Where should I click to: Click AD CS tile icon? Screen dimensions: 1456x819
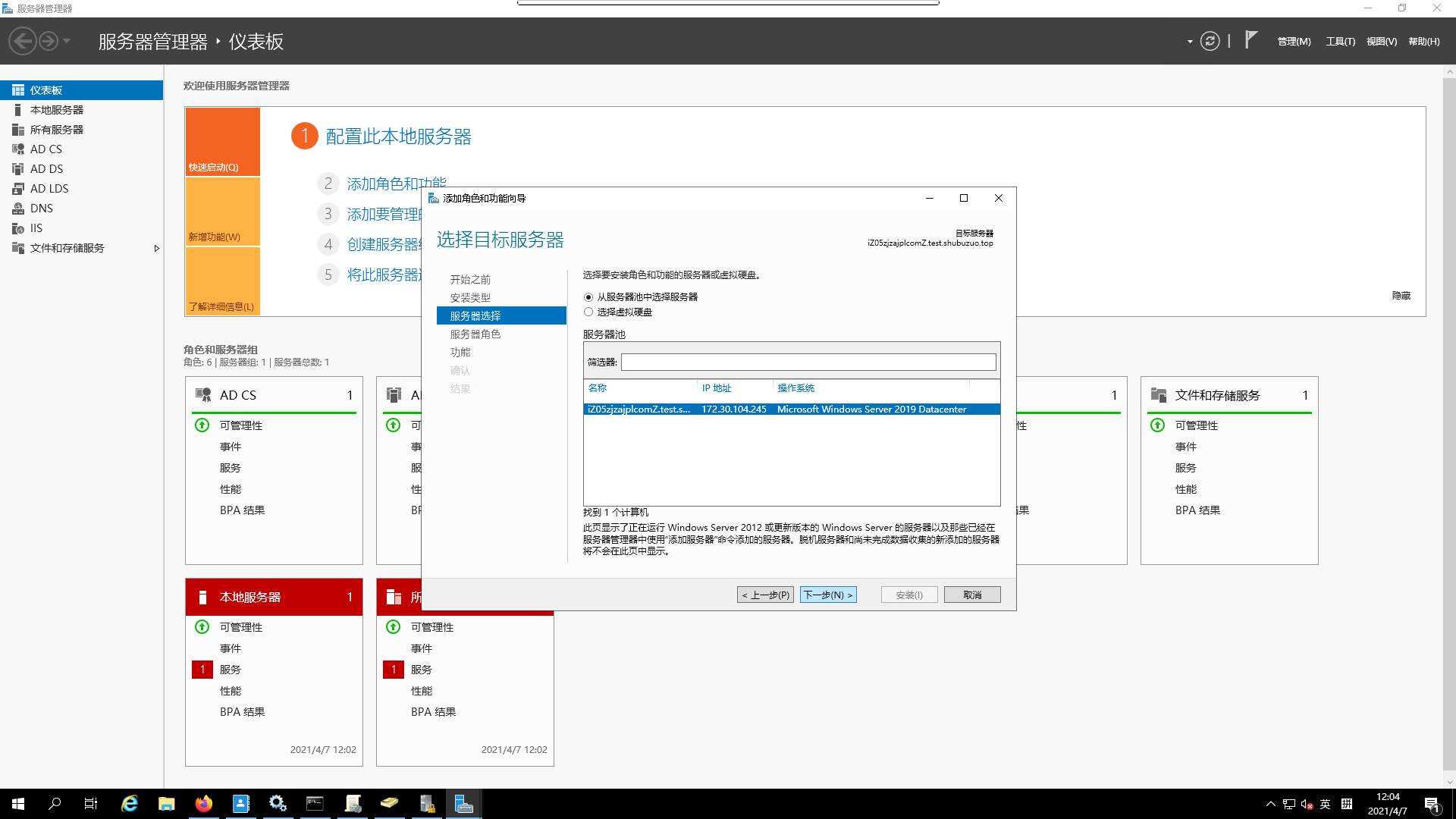point(203,395)
